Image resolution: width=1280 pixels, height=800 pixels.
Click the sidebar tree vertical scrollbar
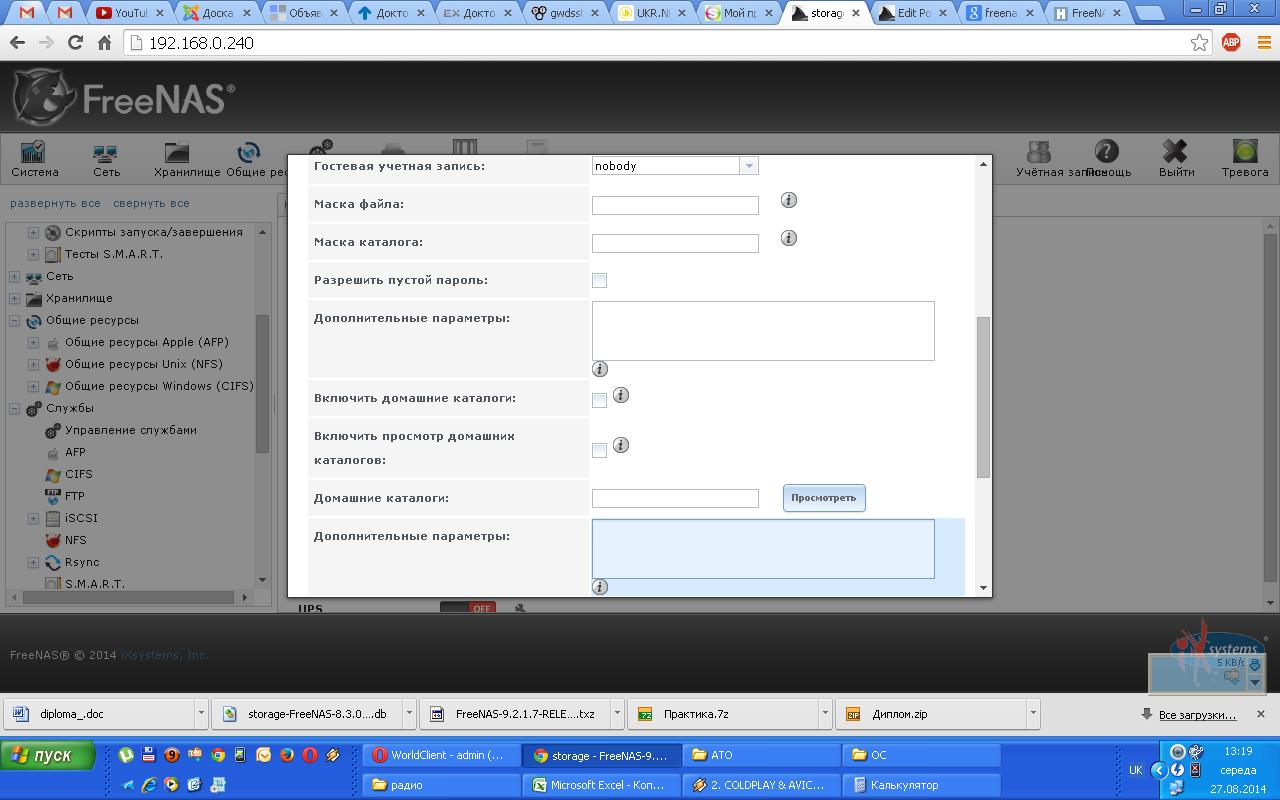(262, 384)
